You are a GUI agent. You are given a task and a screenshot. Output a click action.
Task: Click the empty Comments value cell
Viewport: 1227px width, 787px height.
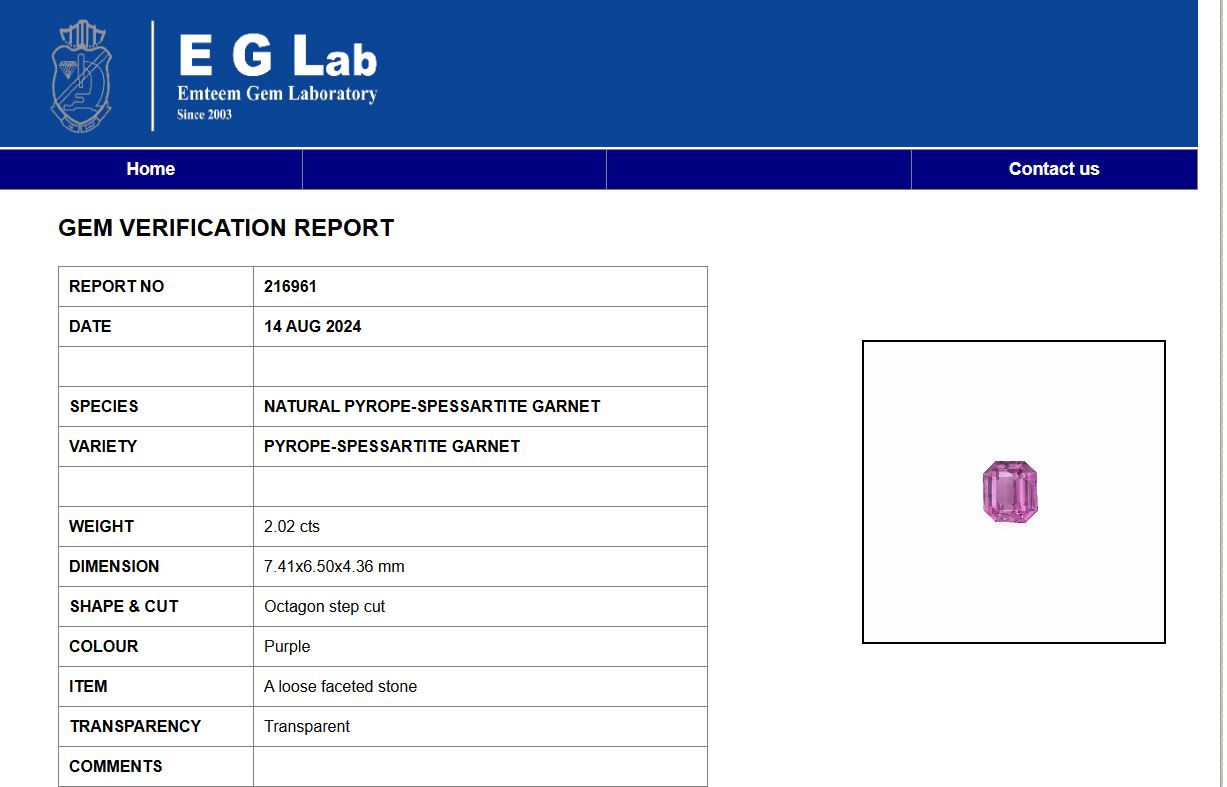[x=480, y=767]
